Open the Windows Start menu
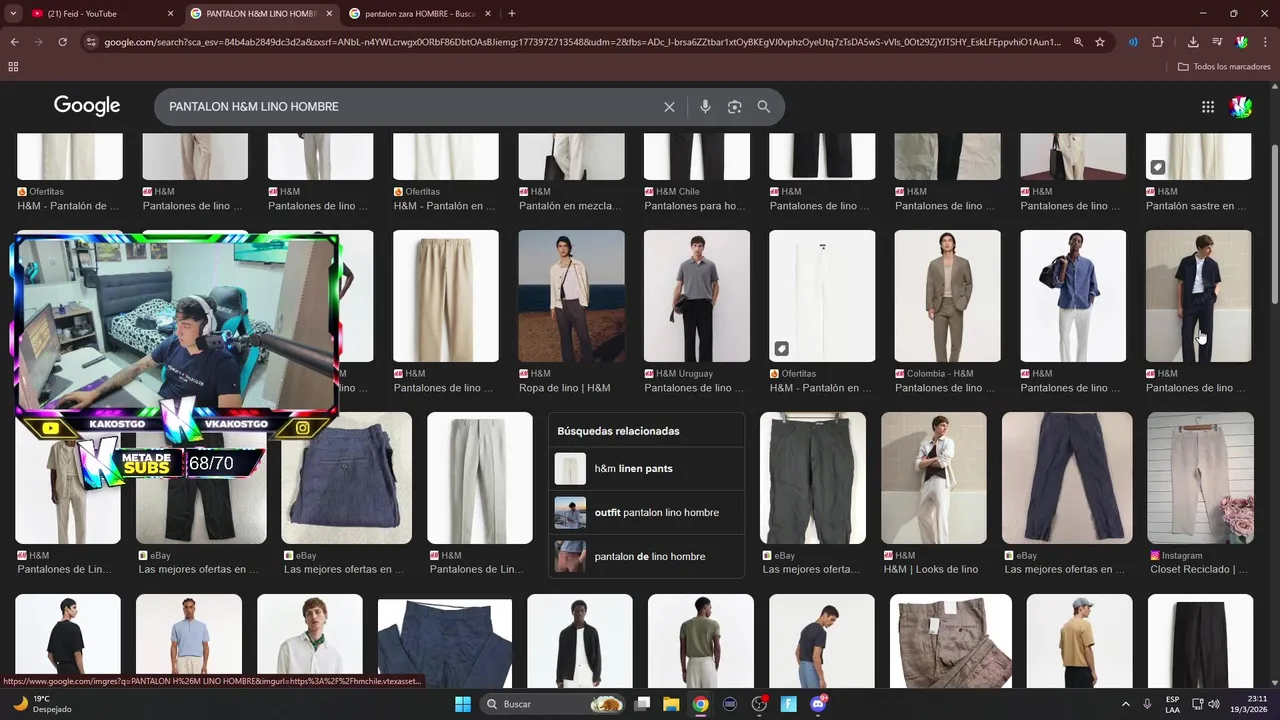The width and height of the screenshot is (1280, 720). pos(463,704)
